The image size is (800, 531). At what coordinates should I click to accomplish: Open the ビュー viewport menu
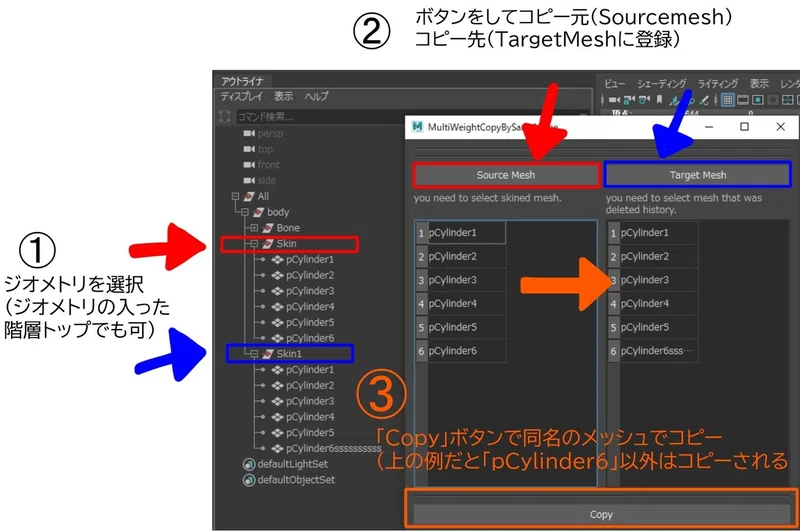(615, 84)
